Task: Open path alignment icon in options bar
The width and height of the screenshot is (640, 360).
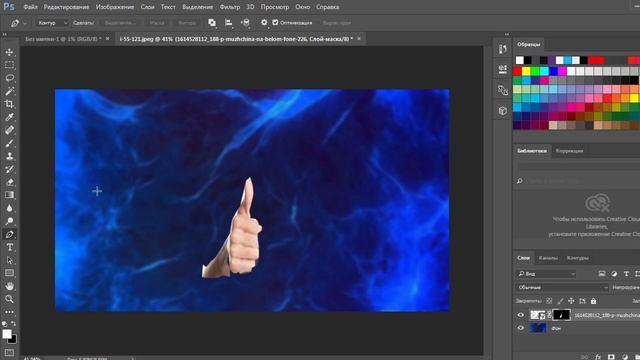Action: pos(229,23)
